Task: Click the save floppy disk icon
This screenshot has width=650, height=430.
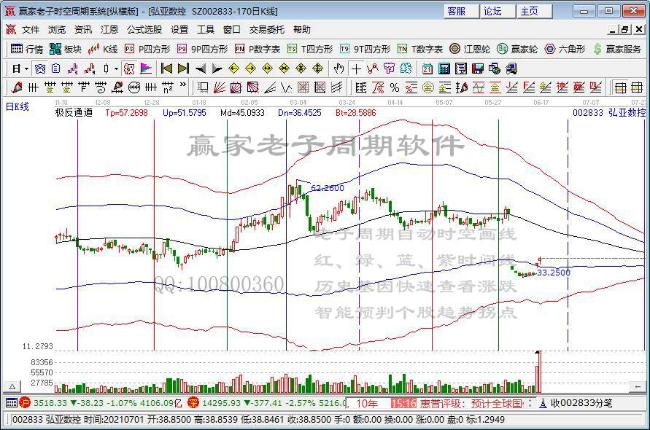Action: 478,68
